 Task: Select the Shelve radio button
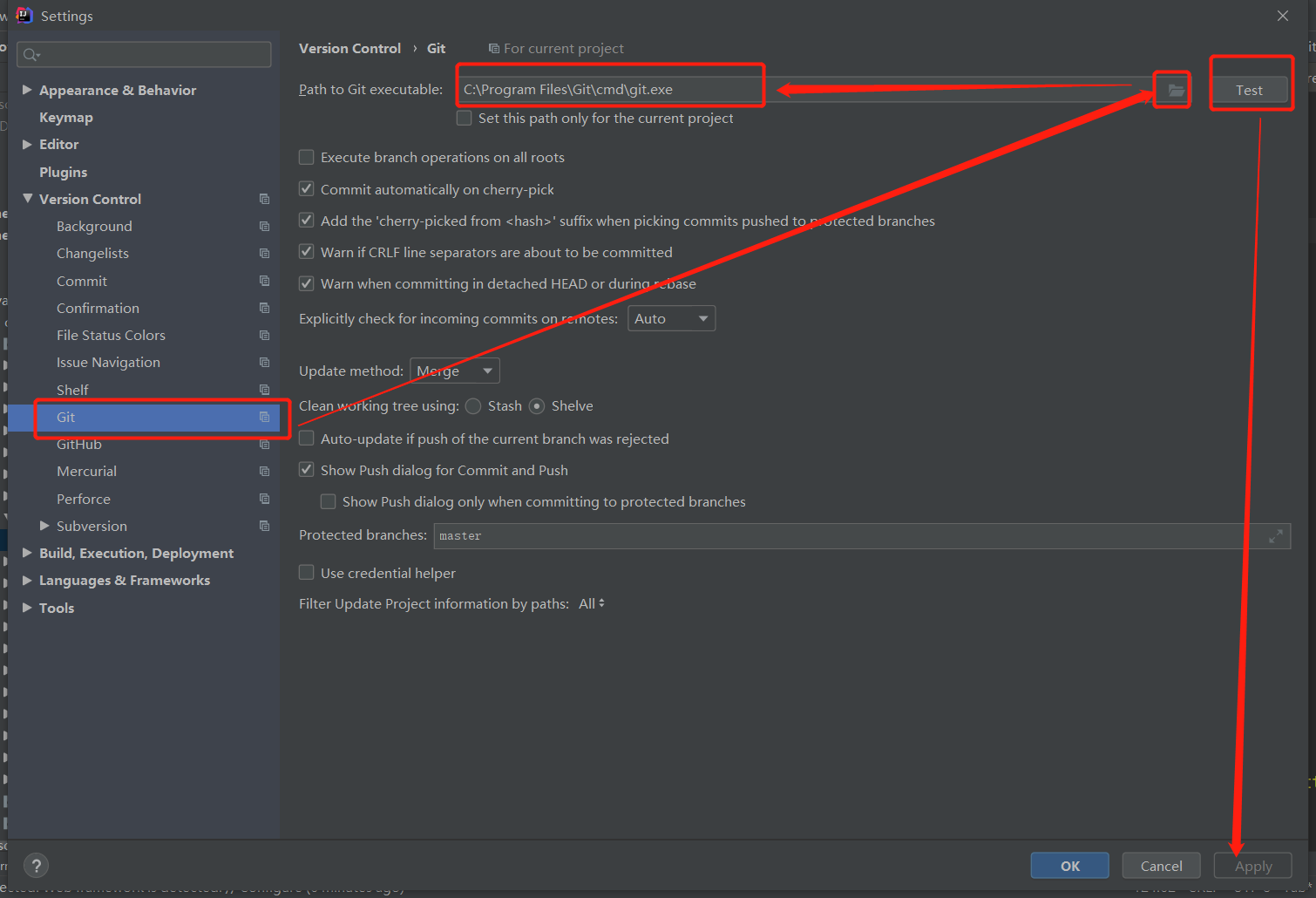click(x=537, y=406)
